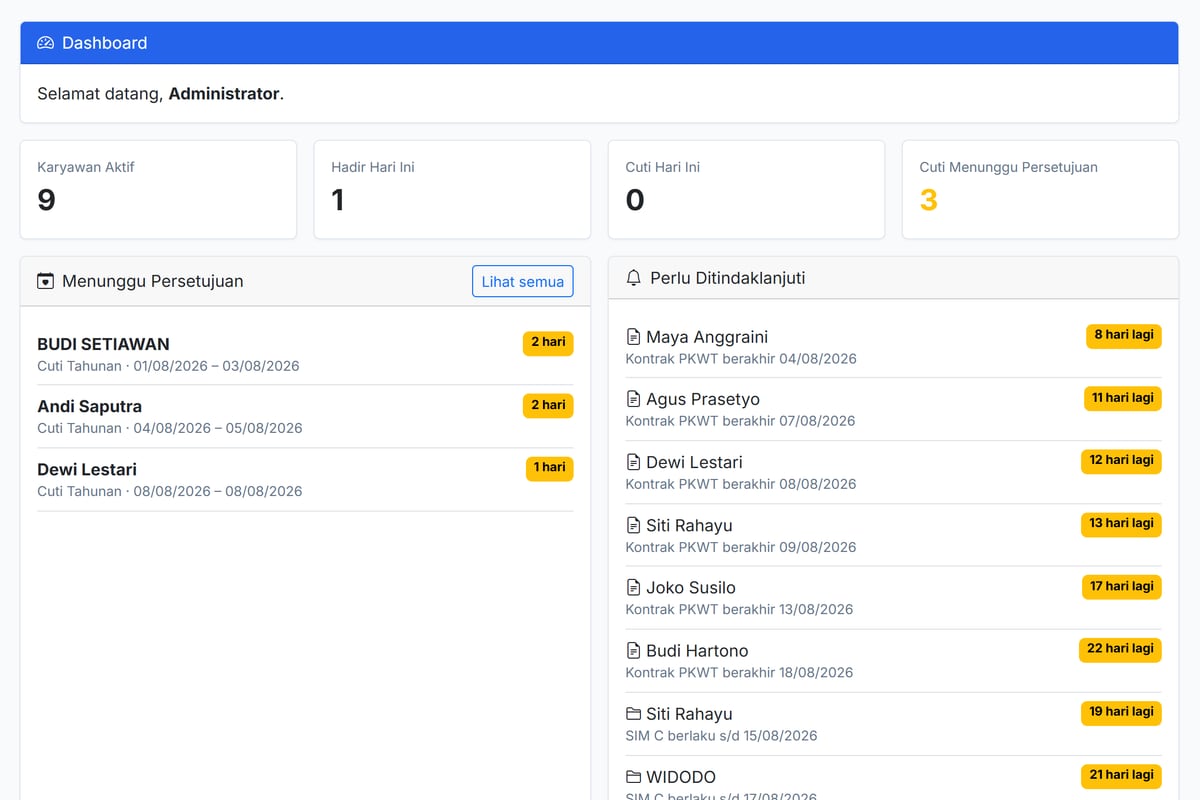The width and height of the screenshot is (1200, 800).
Task: Click Cuti Tahunan 08/08/2026 – 08/08/2026 text
Action: tap(170, 491)
